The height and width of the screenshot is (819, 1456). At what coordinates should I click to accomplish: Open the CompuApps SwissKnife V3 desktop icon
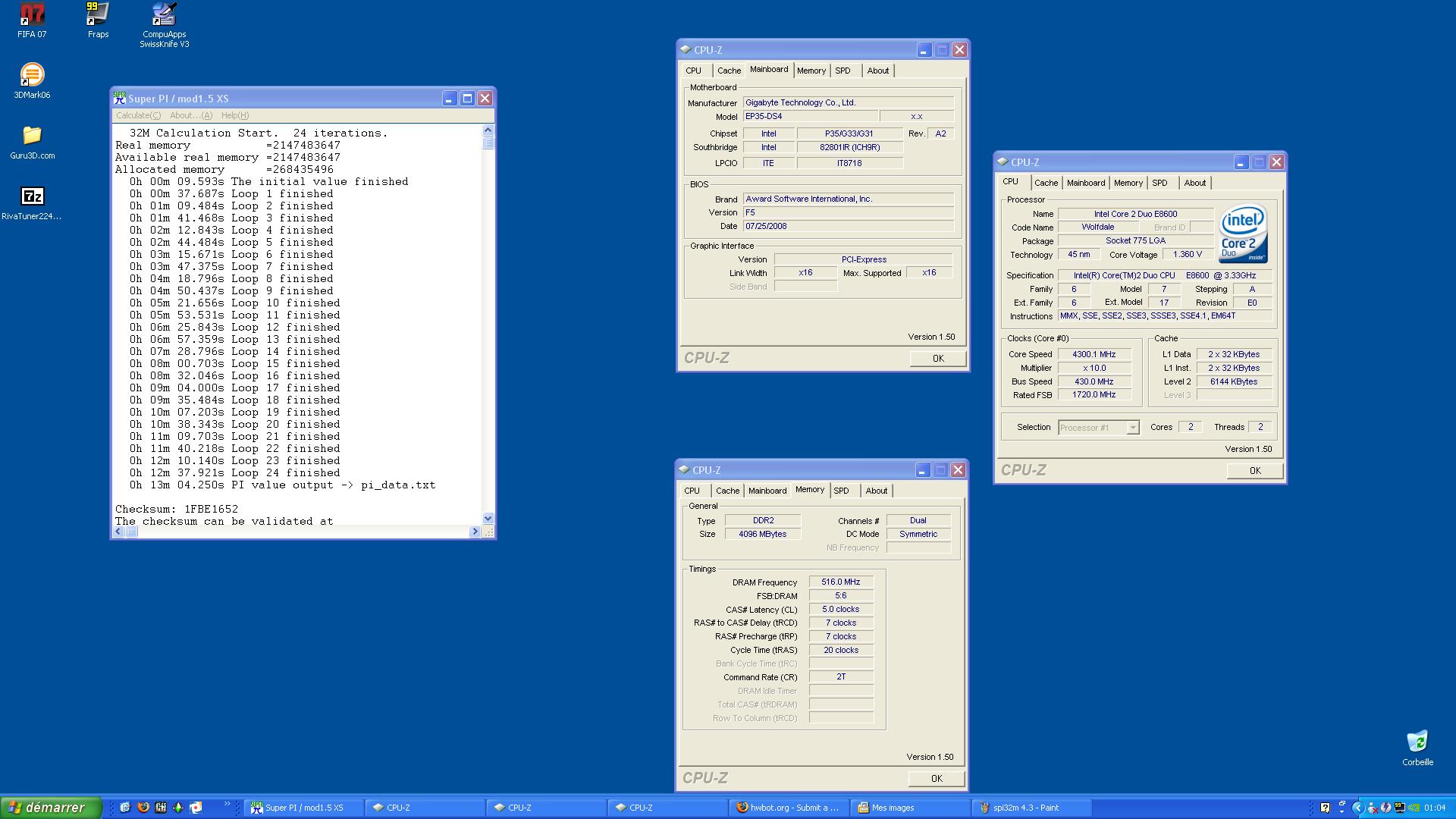click(x=164, y=25)
